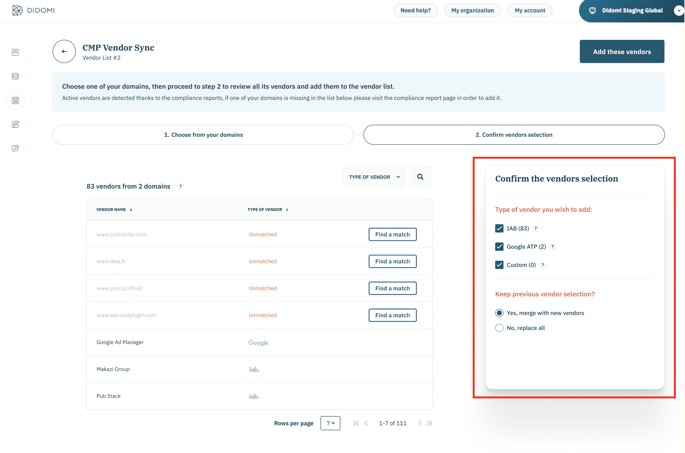Click the 1-7 of 111 page indicator
685x453 pixels.
click(x=392, y=423)
